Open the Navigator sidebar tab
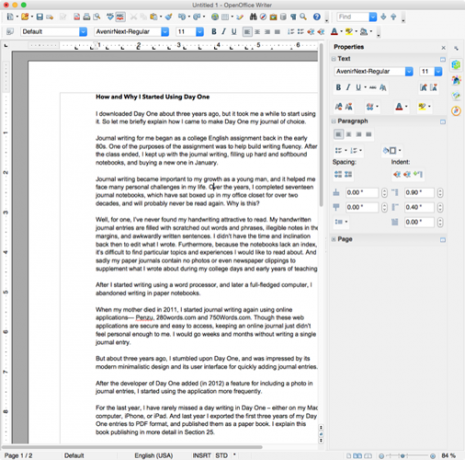Image resolution: width=465 pixels, height=460 pixels. tap(456, 111)
